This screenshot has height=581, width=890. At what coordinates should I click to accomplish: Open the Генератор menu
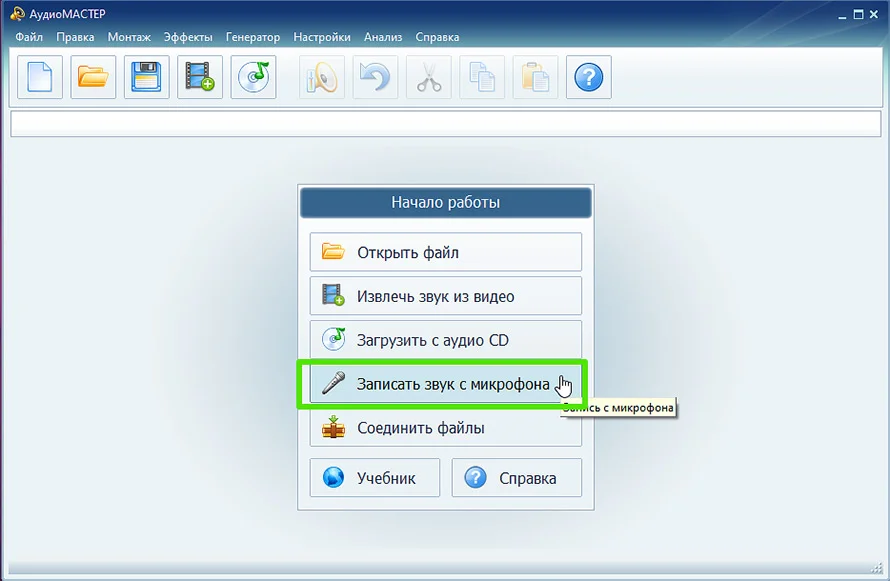(x=253, y=37)
